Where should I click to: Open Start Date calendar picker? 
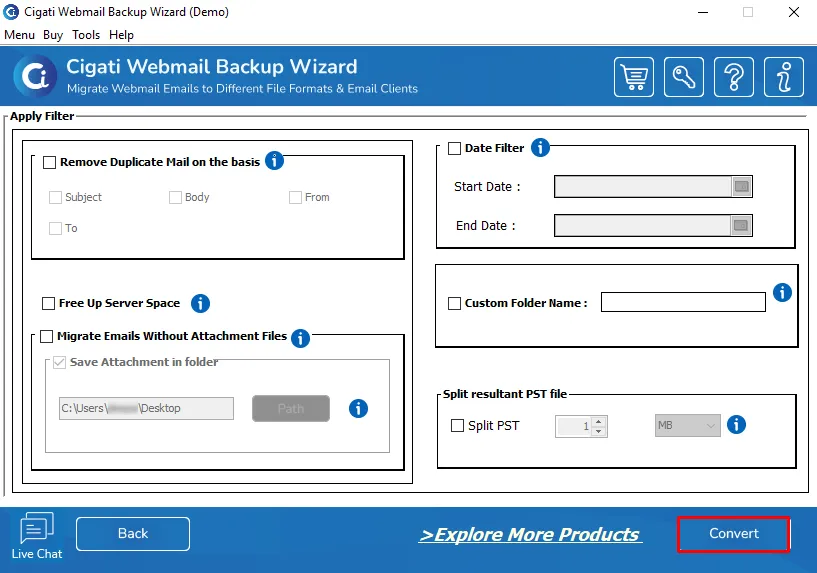coord(741,186)
